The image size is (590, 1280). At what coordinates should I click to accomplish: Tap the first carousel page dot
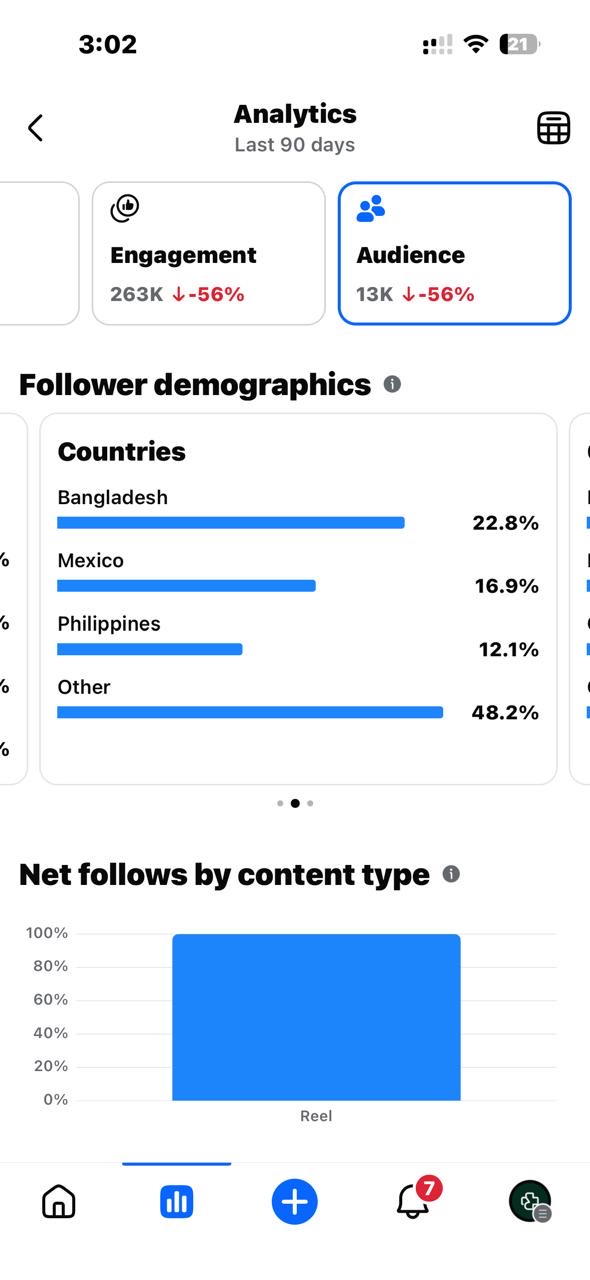tap(280, 803)
